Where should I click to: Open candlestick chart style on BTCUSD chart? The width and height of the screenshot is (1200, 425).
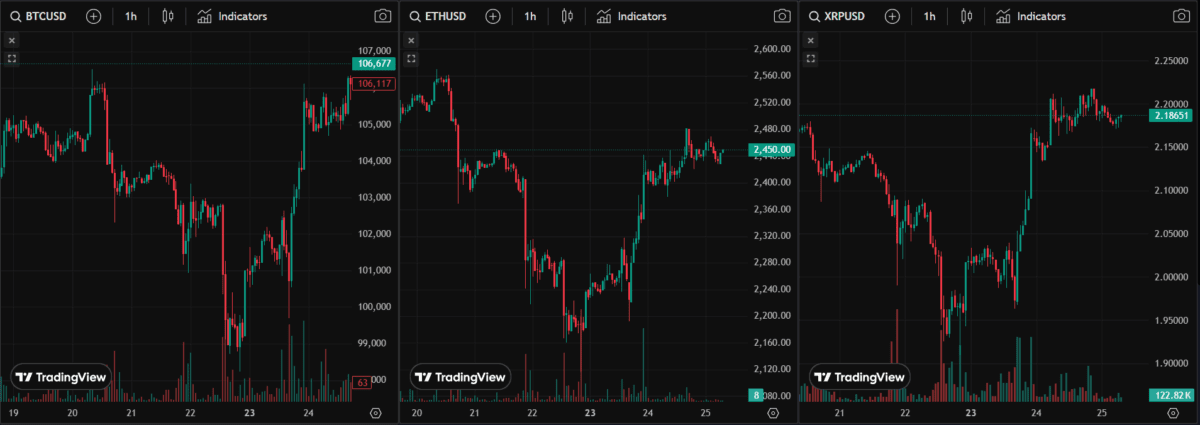tap(167, 16)
